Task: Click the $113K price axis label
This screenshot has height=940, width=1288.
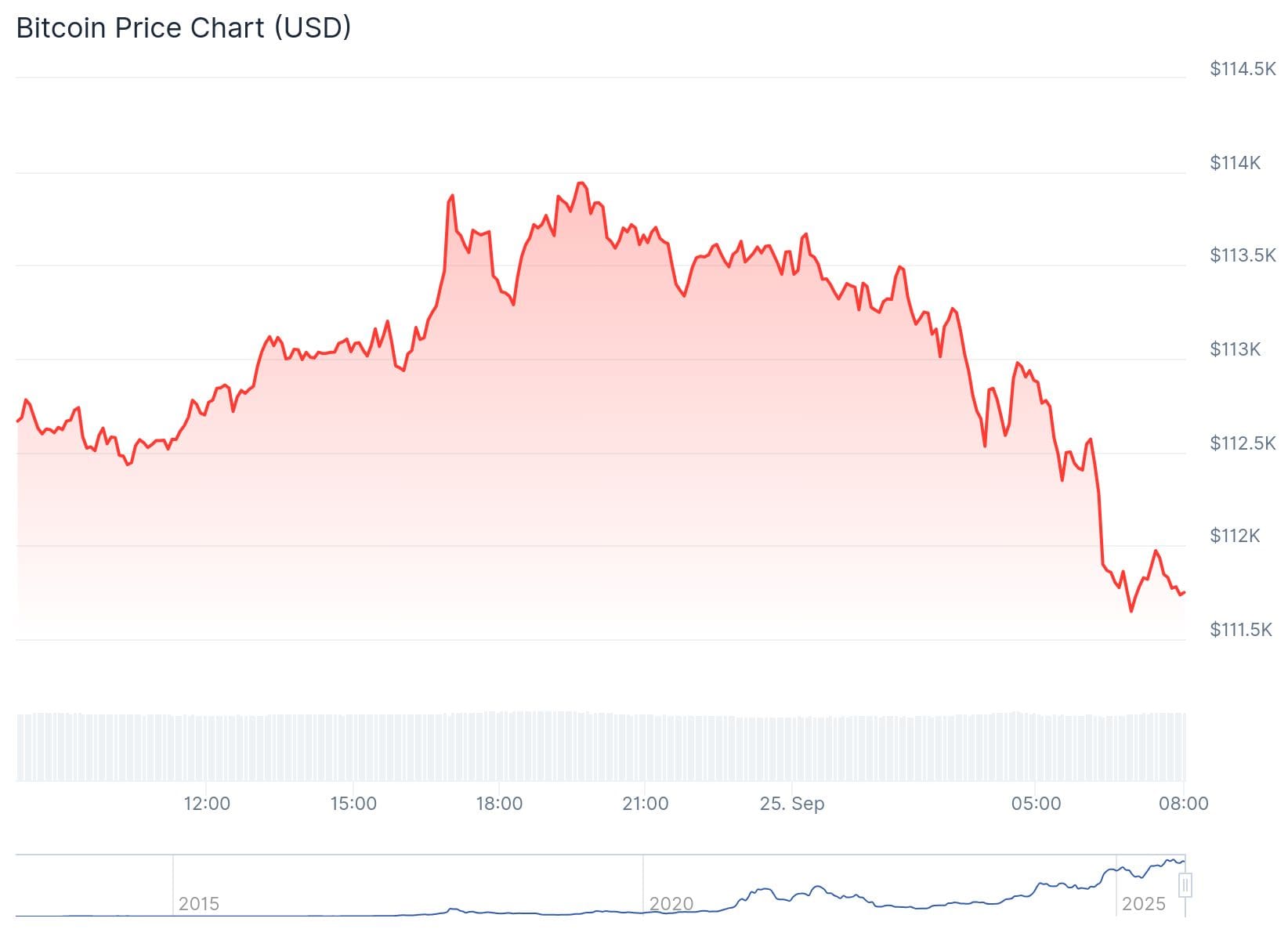Action: pyautogui.click(x=1236, y=349)
